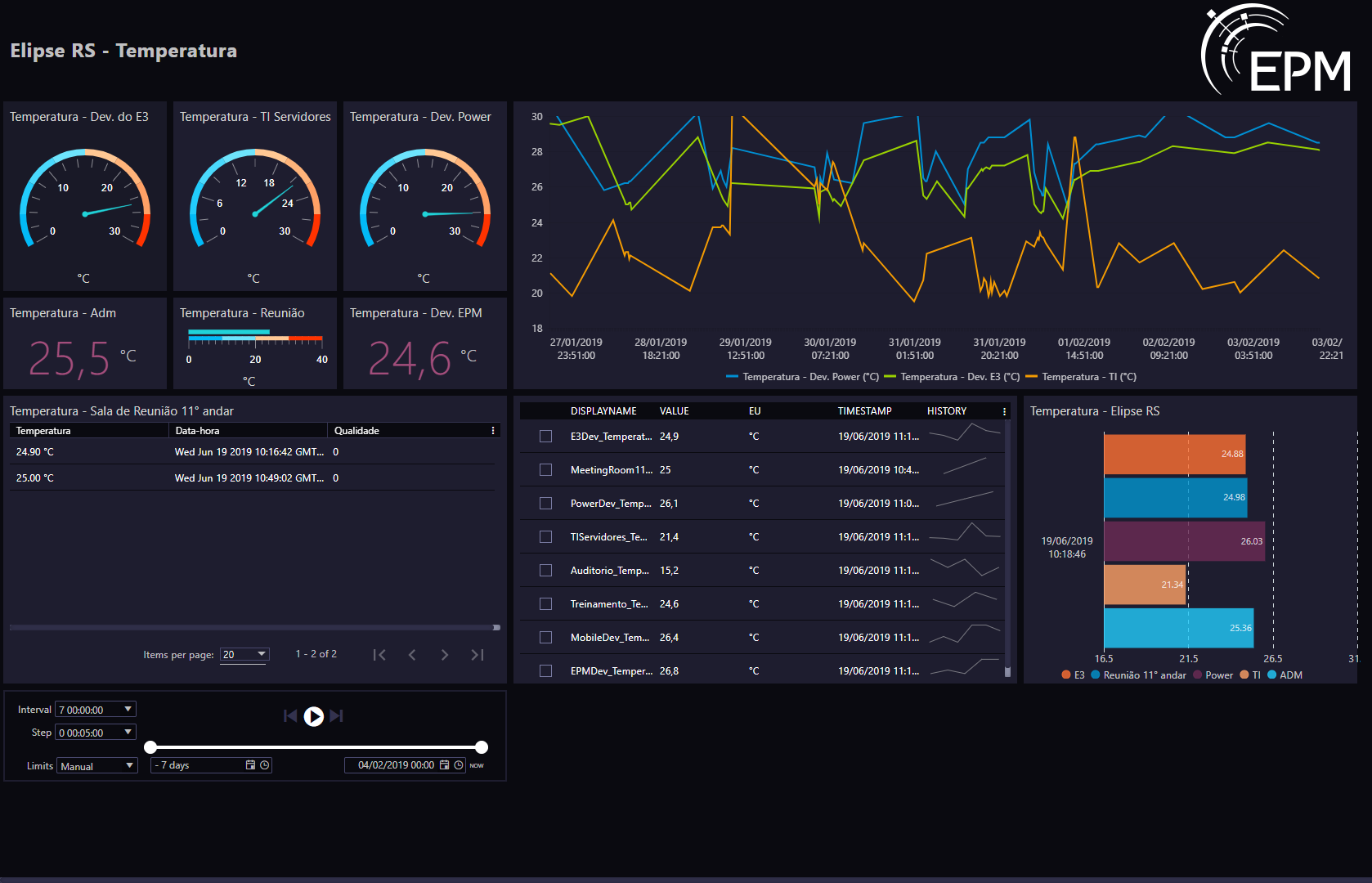Jump to the previous interval step
This screenshot has height=883, width=1372.
point(290,716)
